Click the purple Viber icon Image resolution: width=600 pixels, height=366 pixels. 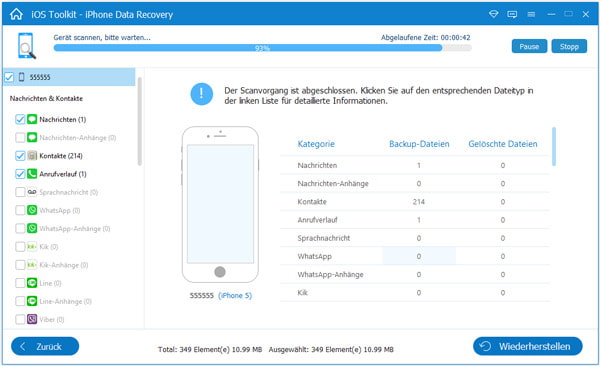[x=32, y=319]
